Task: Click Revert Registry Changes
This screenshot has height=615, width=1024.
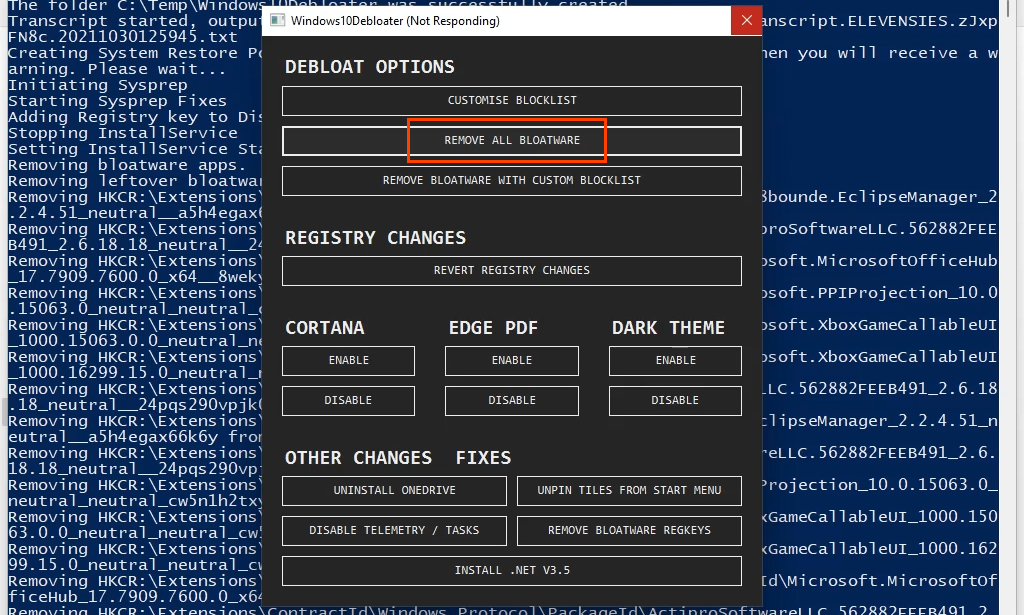Action: point(511,270)
